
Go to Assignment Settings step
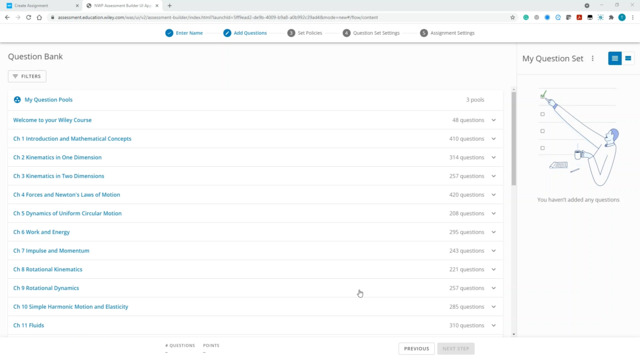click(447, 33)
